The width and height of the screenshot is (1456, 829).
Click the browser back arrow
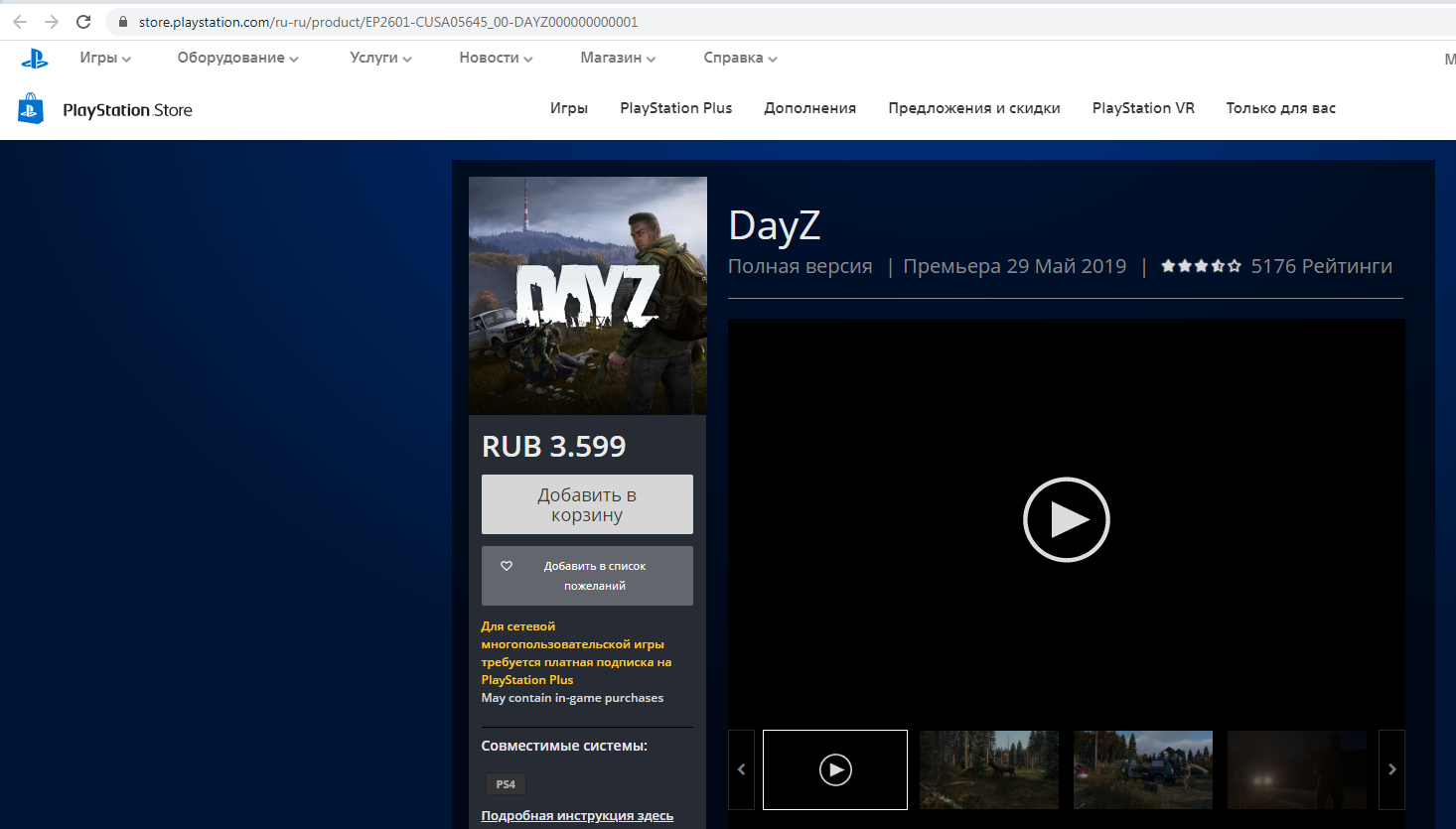(x=20, y=22)
